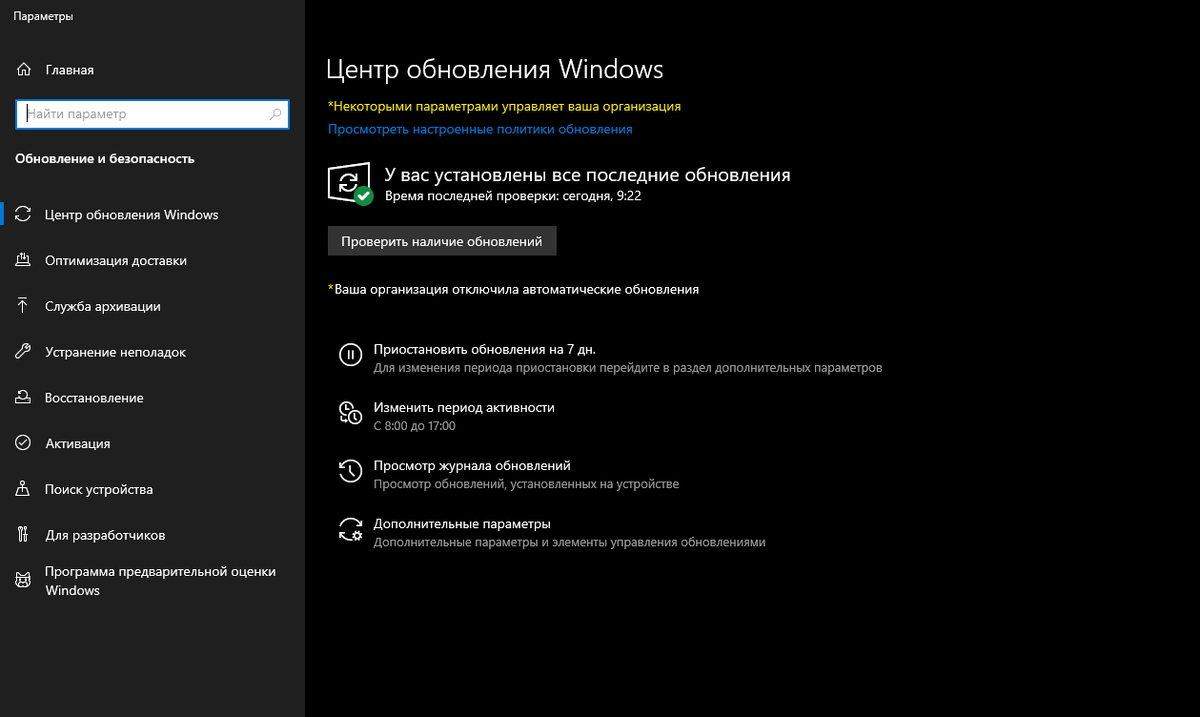This screenshot has width=1200, height=717.
Task: Open Служба архивации section
Action: click(103, 305)
